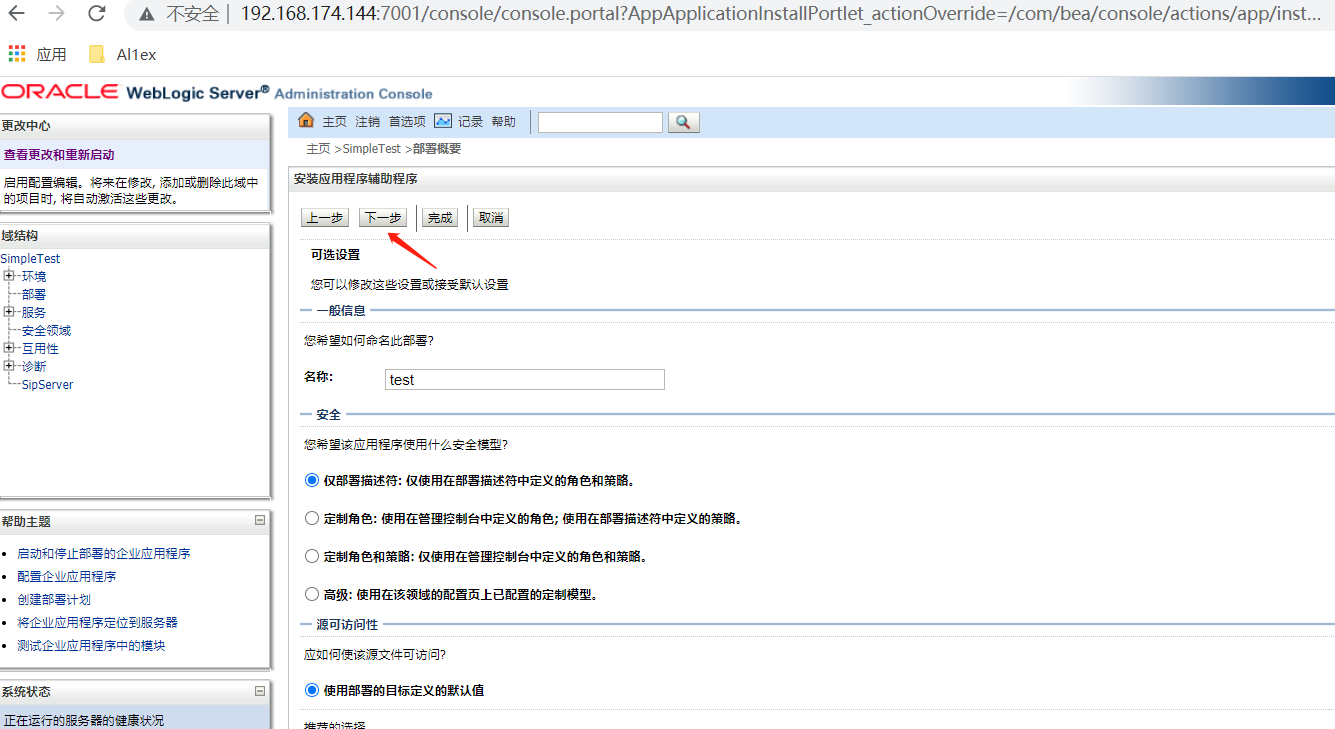Viewport: 1335px width, 729px height.
Task: Click the home icon beside 主页
Action: [306, 121]
